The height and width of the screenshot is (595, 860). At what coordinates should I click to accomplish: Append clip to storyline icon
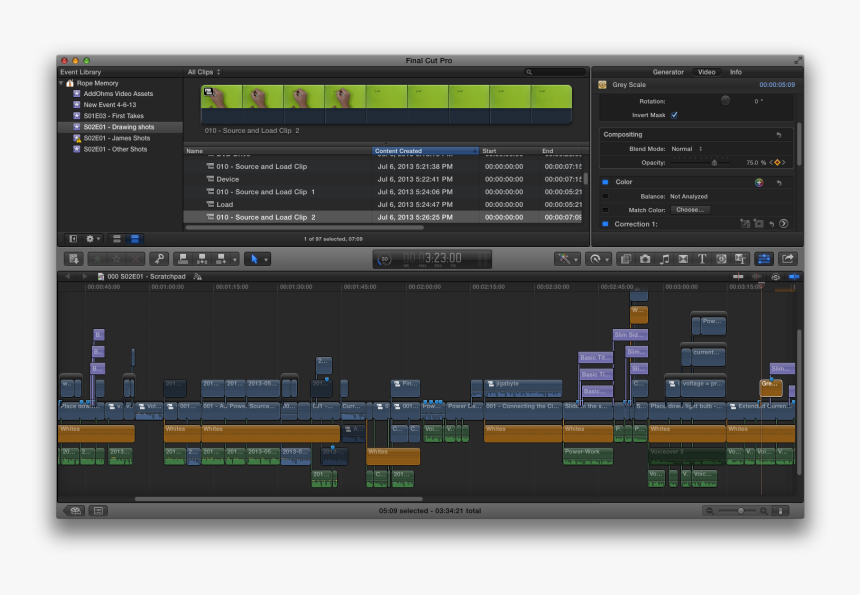[x=220, y=259]
